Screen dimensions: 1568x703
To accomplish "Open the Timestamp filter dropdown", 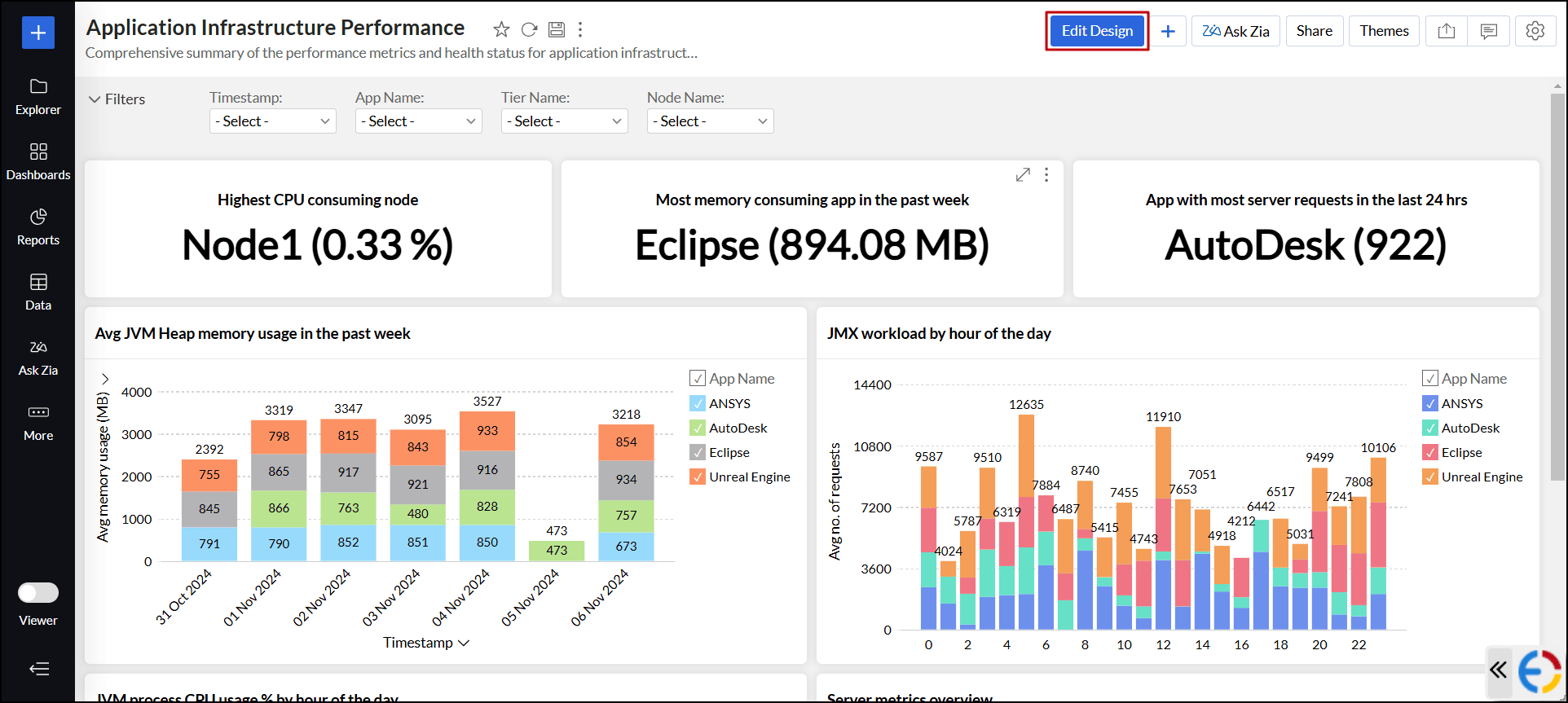I will (x=272, y=121).
